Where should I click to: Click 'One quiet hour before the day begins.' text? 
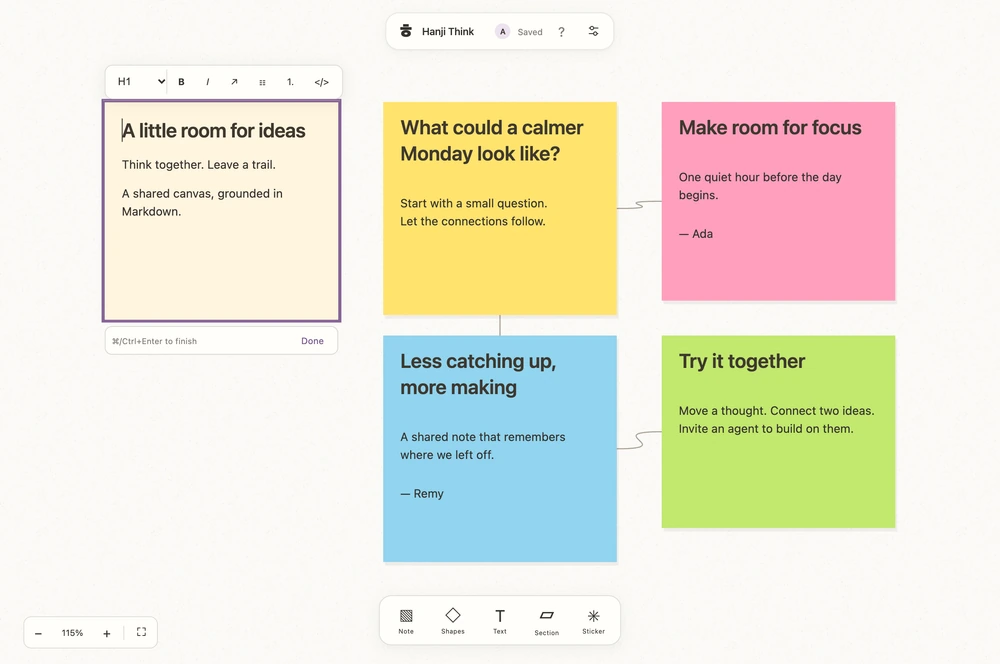coord(760,186)
